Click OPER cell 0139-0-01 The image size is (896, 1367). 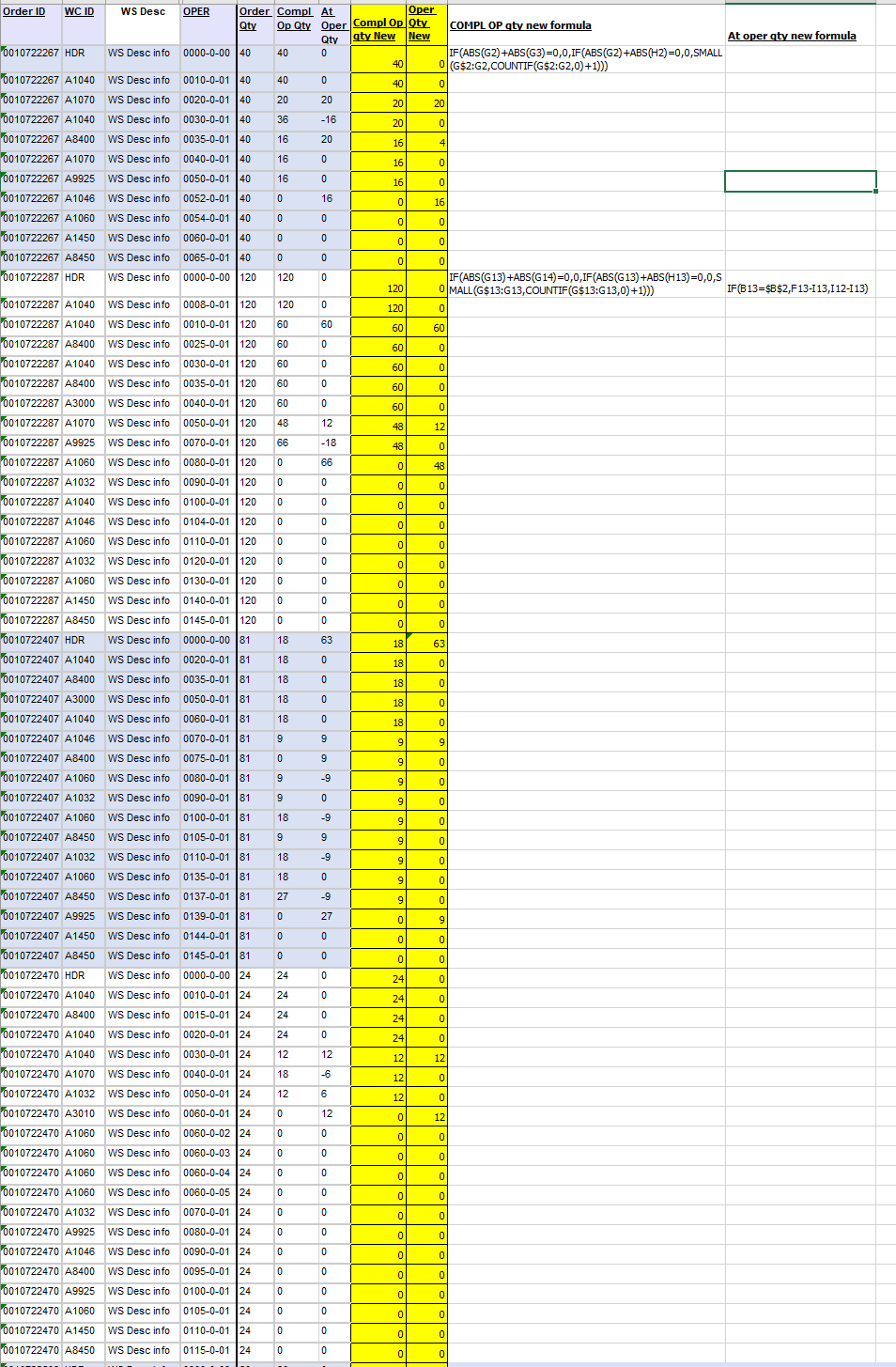[x=208, y=916]
